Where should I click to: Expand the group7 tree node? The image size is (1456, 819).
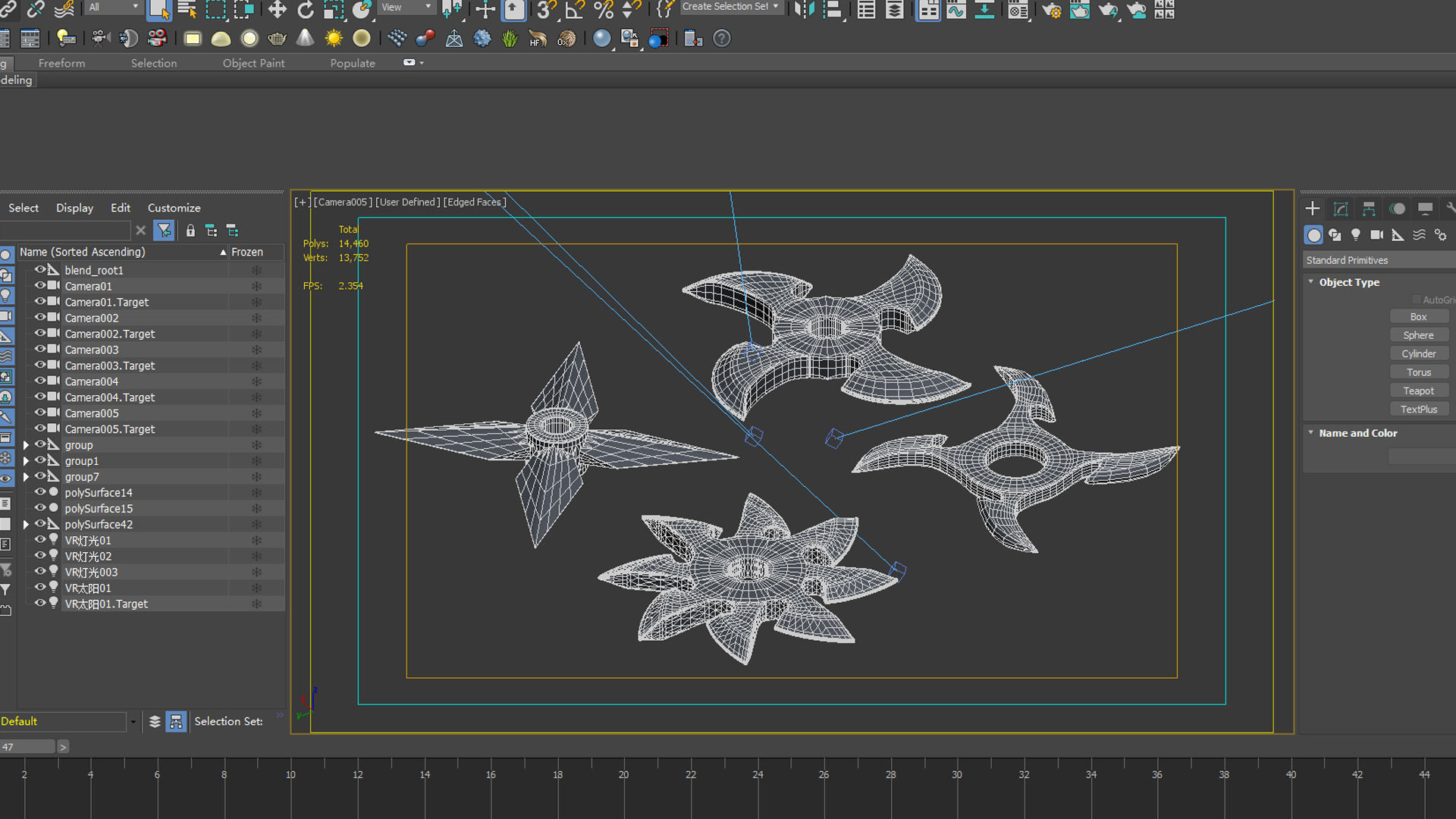27,477
